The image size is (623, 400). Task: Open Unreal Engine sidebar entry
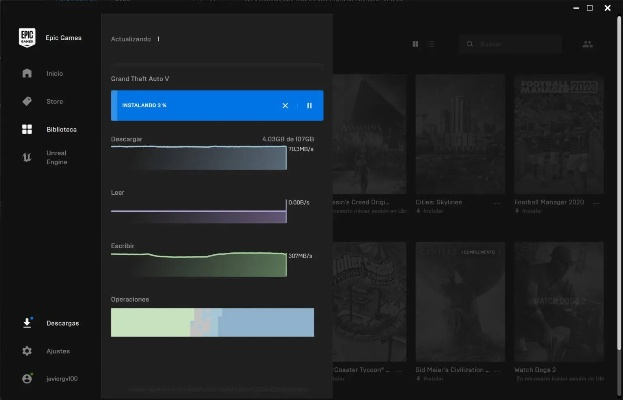(x=56, y=157)
